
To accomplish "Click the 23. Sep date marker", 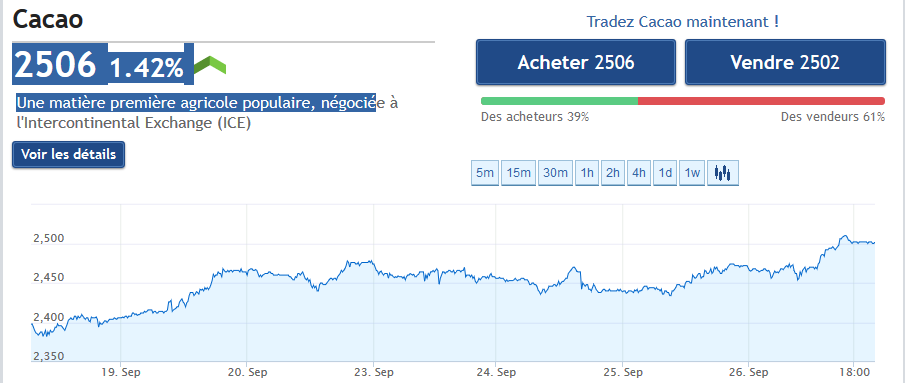I will pos(374,372).
